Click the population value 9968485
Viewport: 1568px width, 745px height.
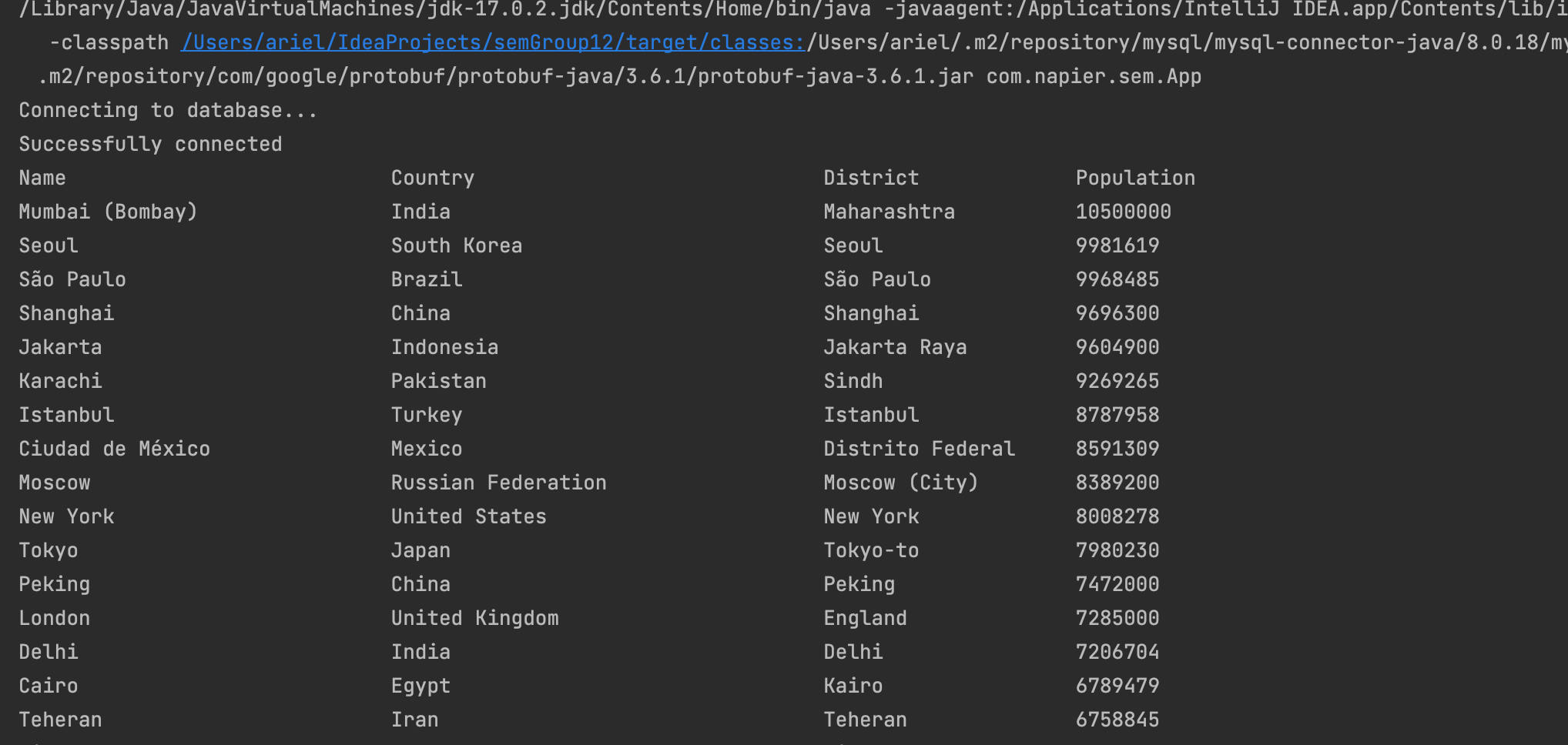(1117, 279)
